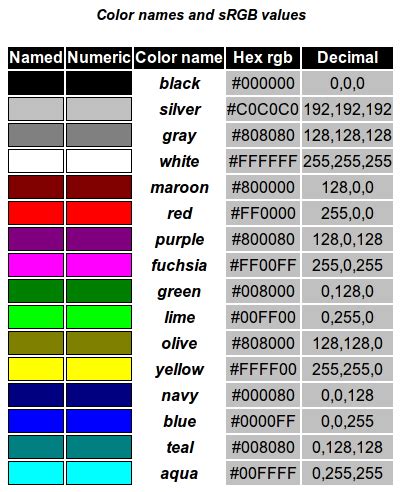
Task: Choose the Numeric yellow swatch
Action: point(99,369)
